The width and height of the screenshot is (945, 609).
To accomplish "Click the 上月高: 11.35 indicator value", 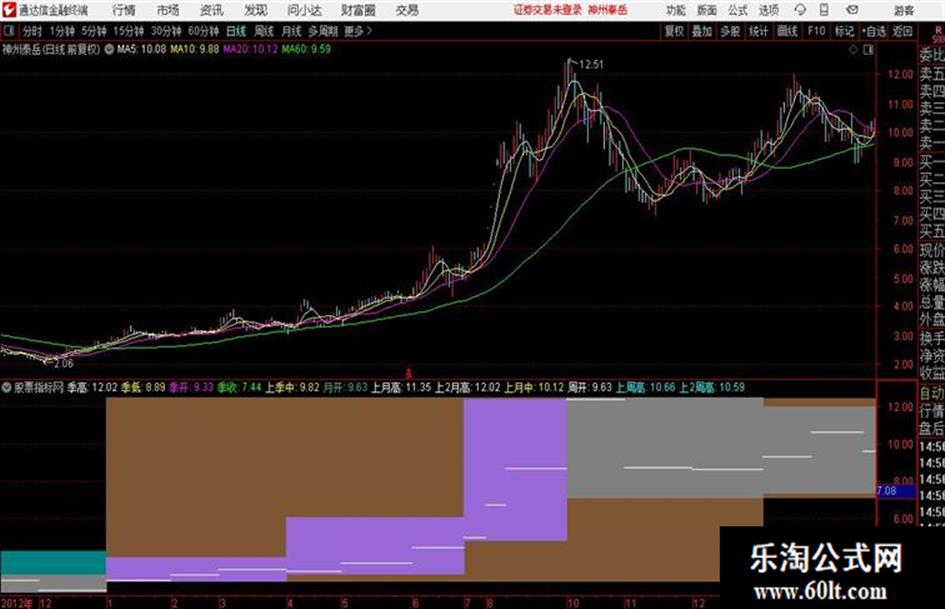I will click(401, 388).
